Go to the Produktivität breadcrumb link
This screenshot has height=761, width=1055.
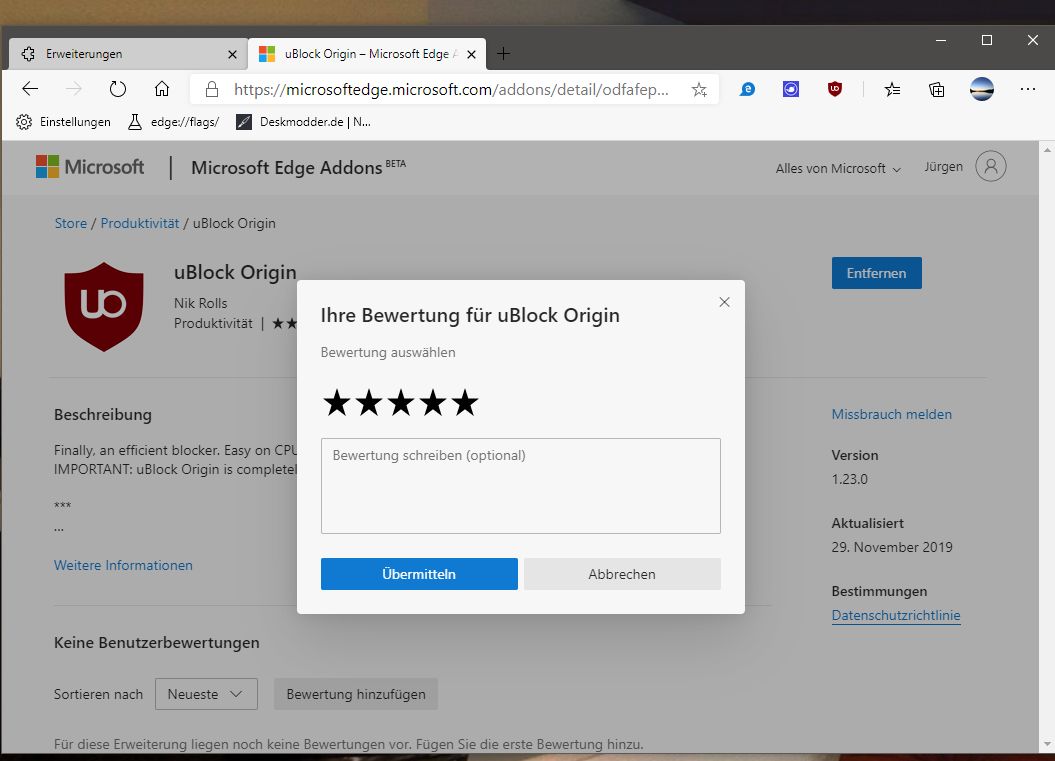pos(140,223)
